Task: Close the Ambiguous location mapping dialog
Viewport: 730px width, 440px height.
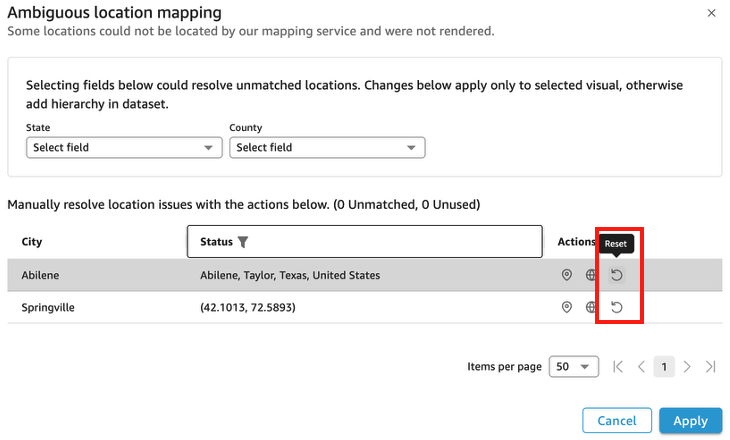Action: (x=711, y=13)
